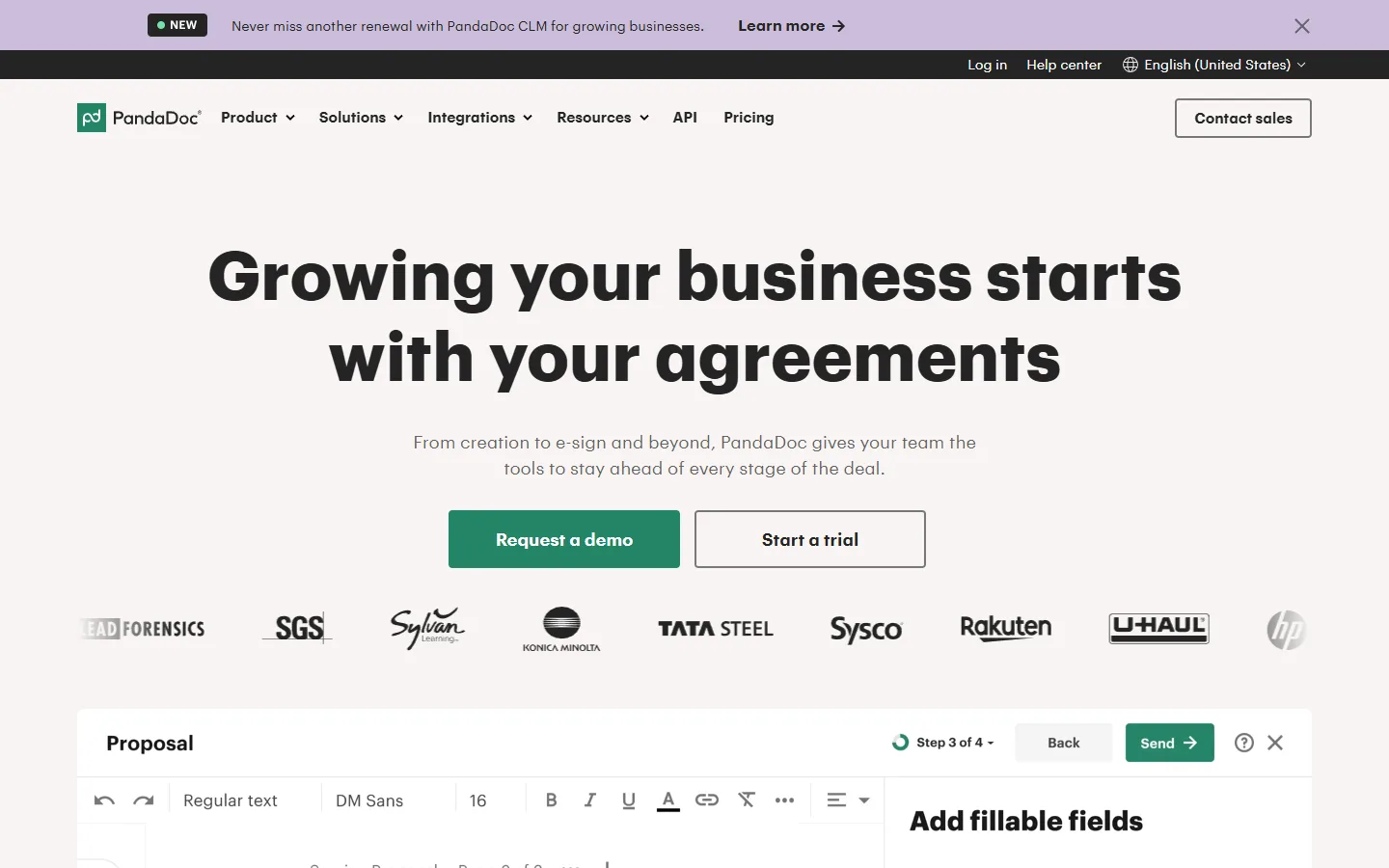Toggle italic formatting
The width and height of the screenshot is (1389, 868).
[590, 800]
